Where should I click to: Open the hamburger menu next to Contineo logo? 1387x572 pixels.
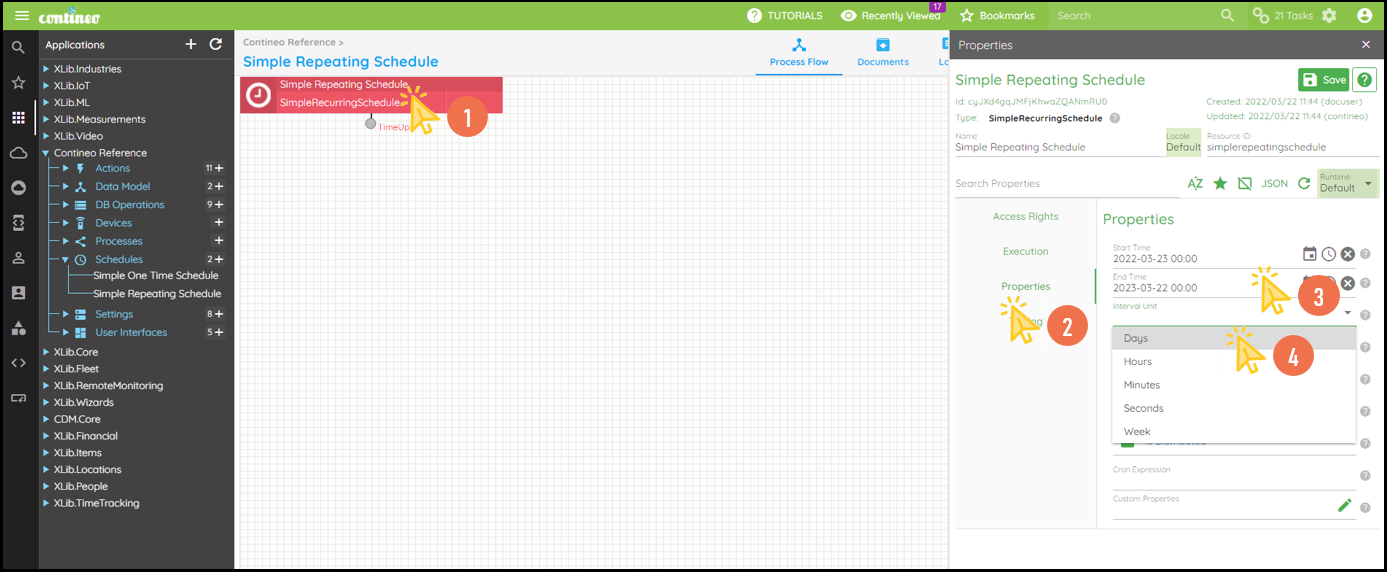click(x=21, y=16)
